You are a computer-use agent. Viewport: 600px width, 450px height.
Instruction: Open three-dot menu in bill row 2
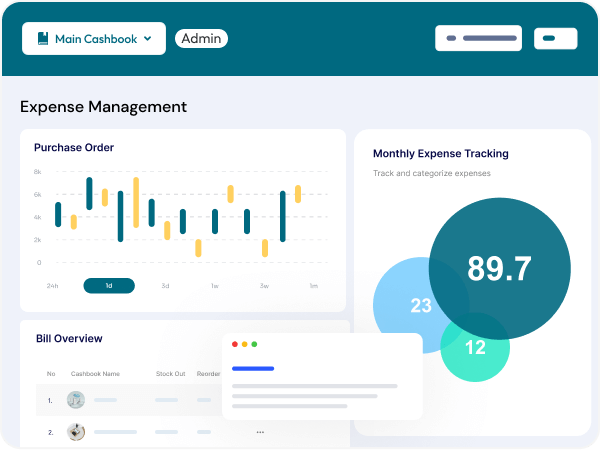coord(260,432)
